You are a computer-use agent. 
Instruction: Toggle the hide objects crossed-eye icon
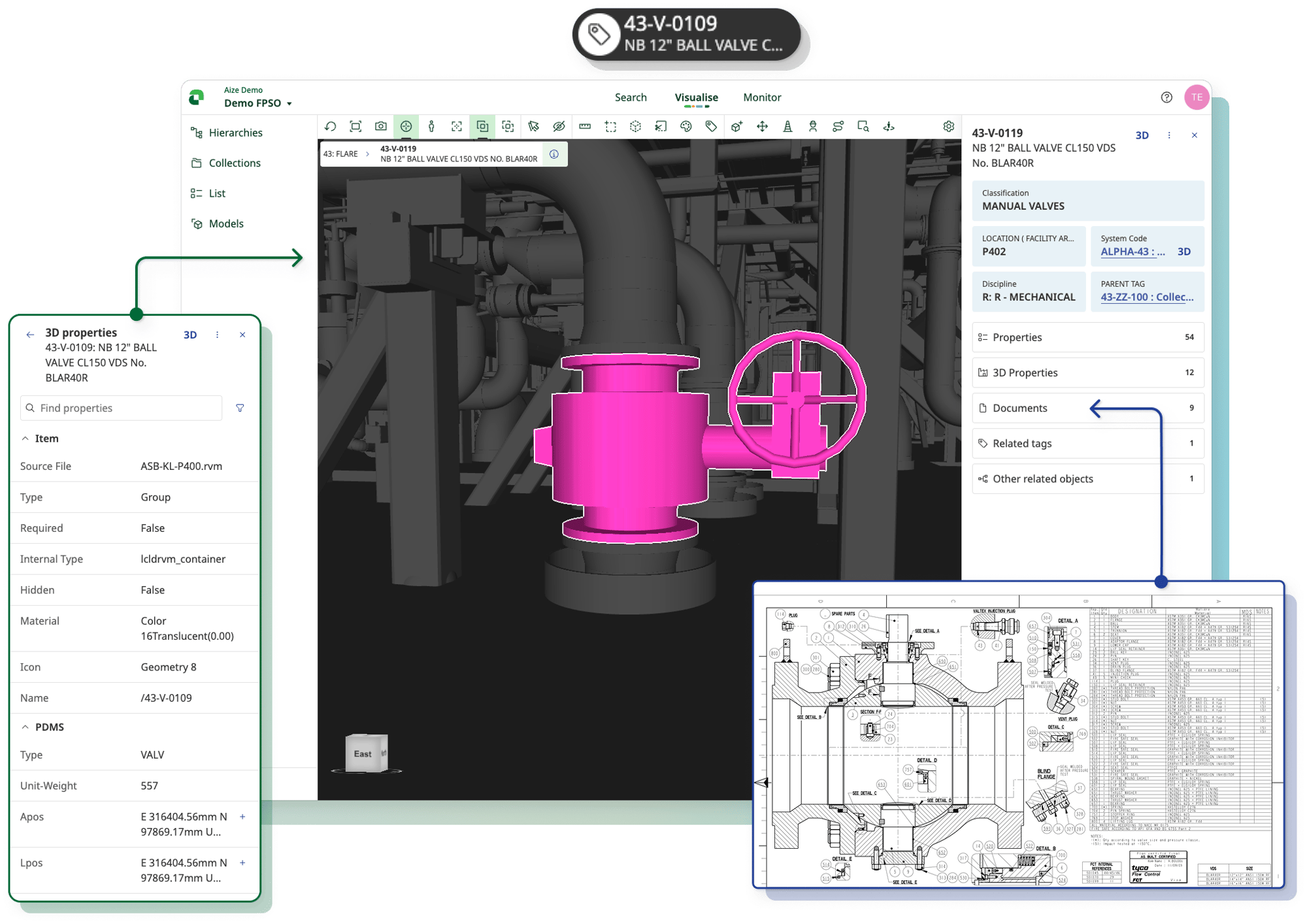(x=559, y=127)
